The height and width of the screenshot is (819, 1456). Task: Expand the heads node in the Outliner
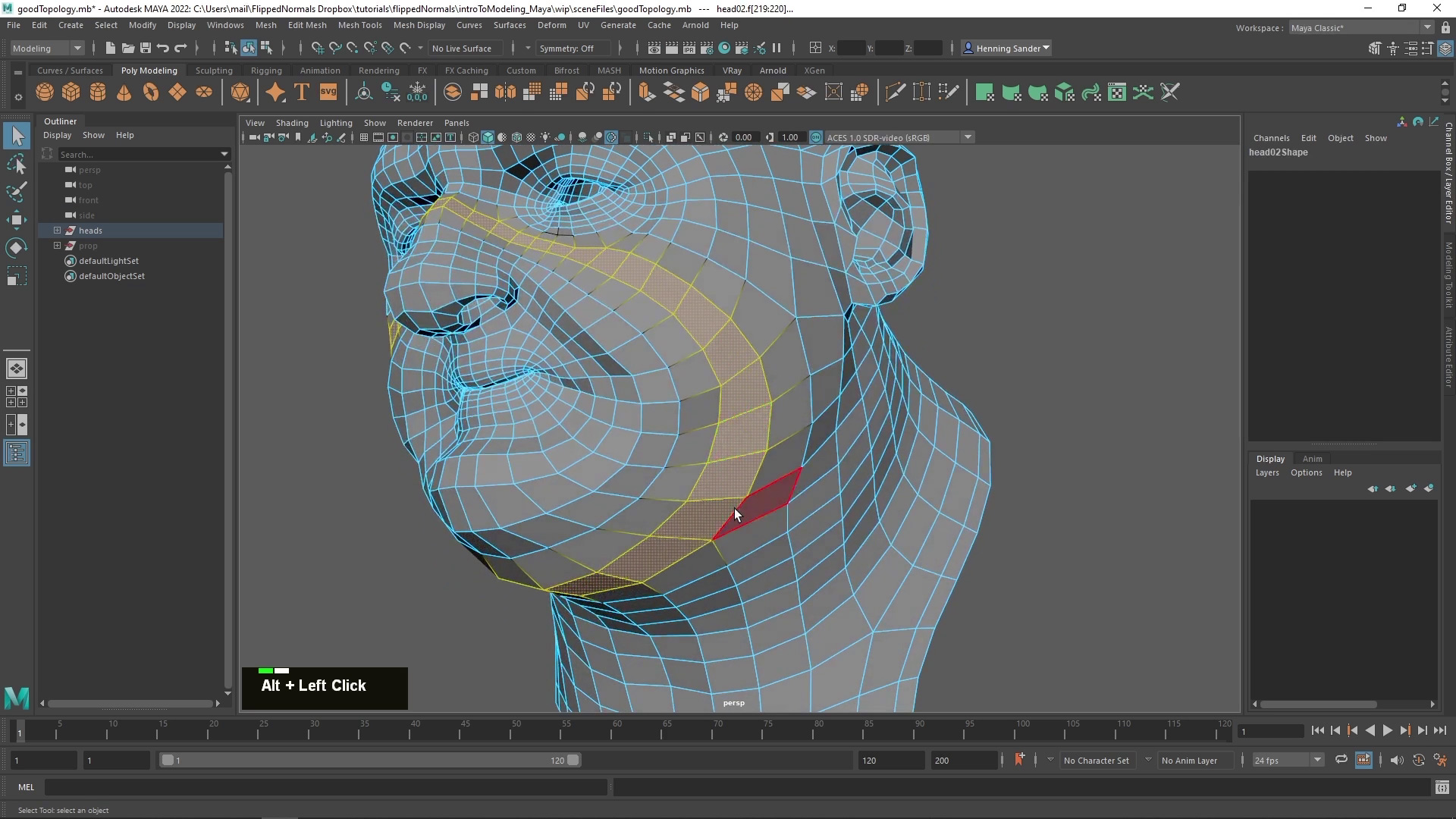pyautogui.click(x=56, y=231)
